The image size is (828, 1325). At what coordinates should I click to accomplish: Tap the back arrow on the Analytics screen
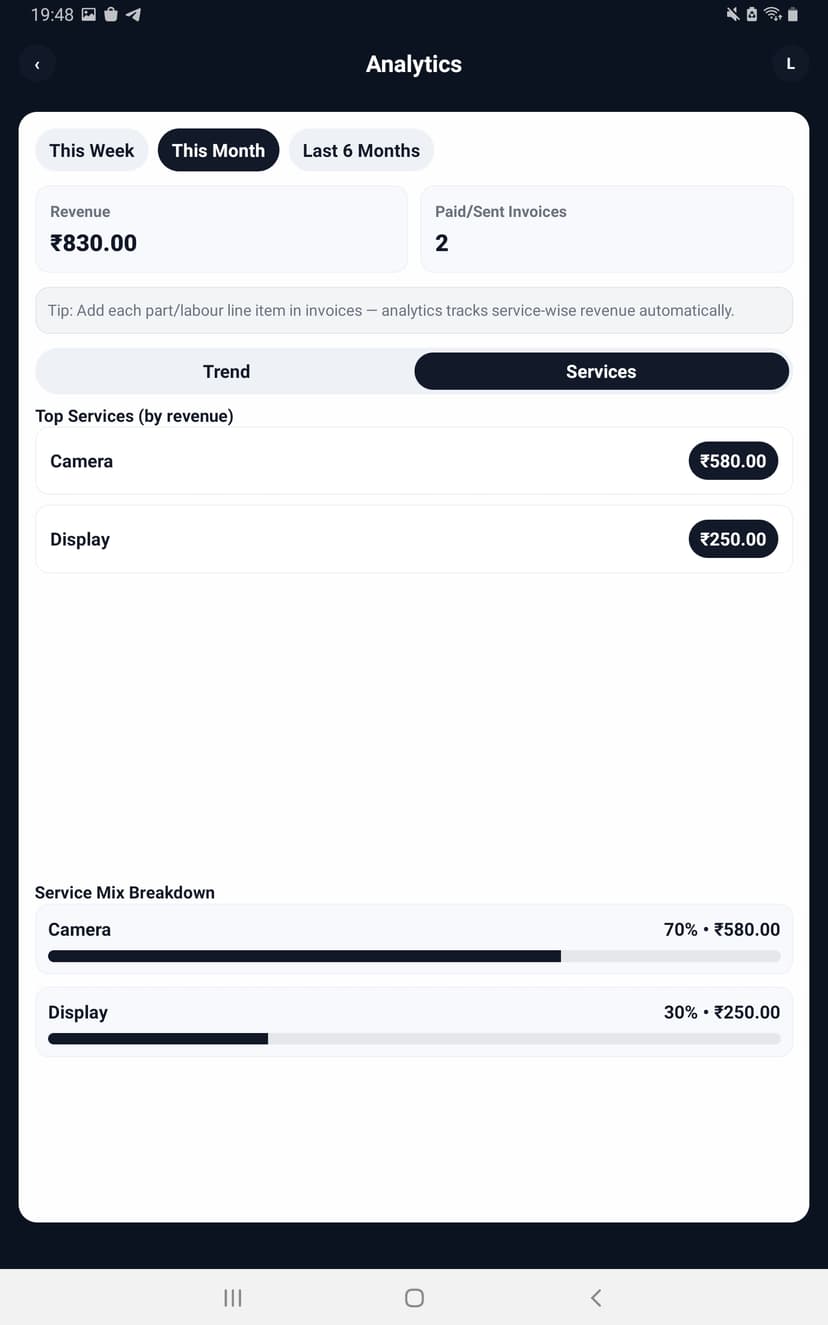tap(37, 63)
